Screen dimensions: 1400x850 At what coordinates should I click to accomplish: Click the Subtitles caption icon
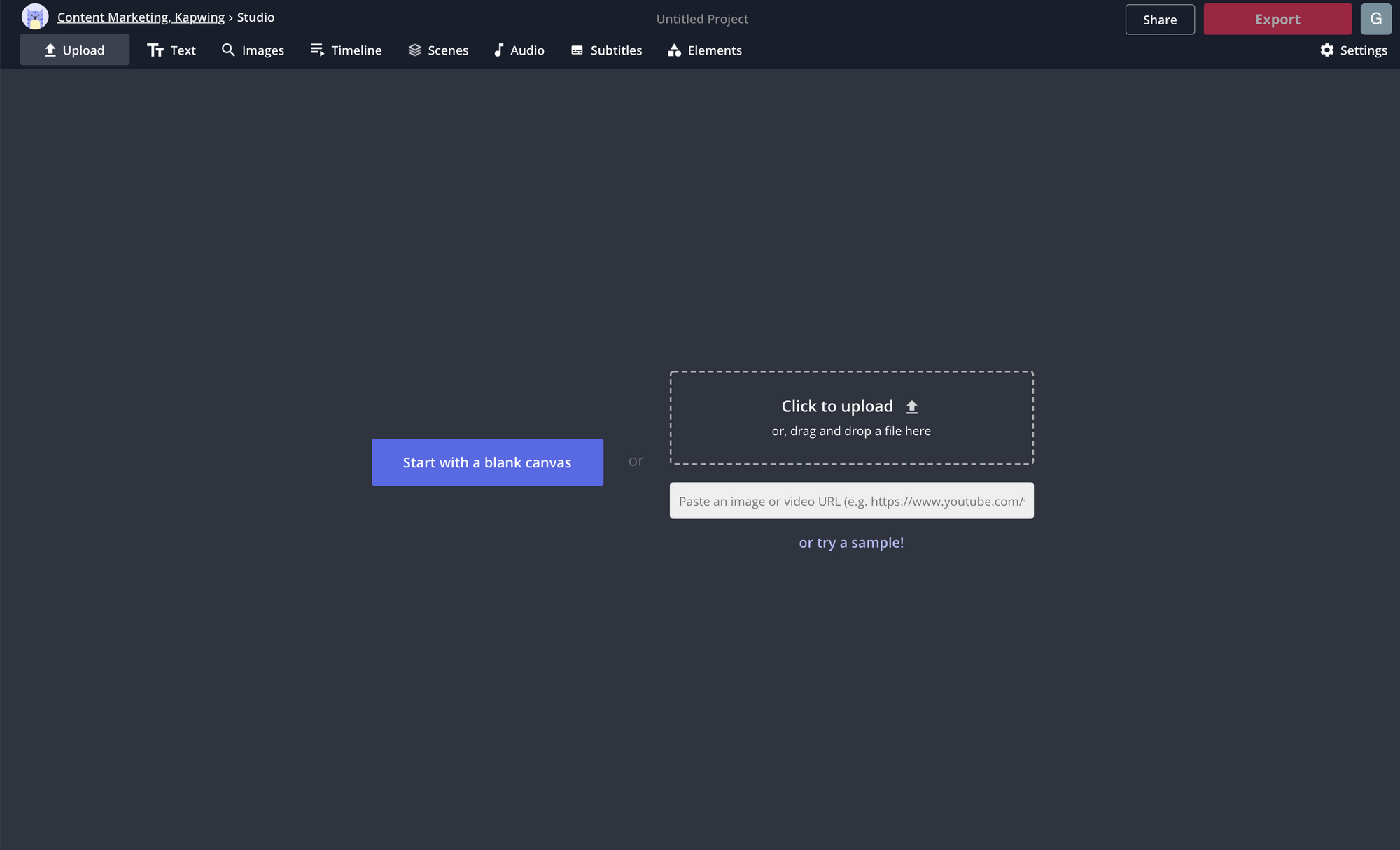[577, 50]
